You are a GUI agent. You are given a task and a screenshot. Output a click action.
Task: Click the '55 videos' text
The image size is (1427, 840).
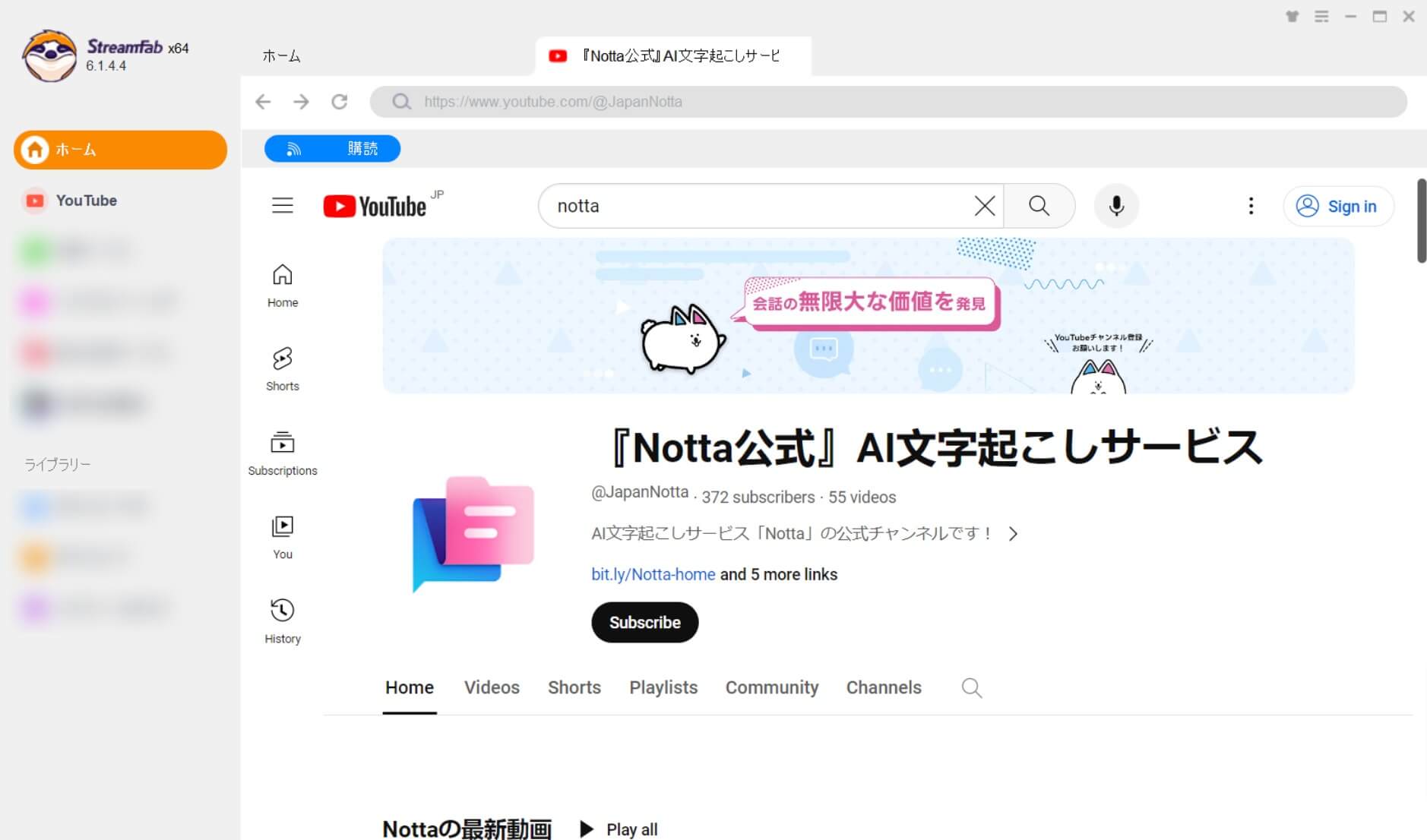tap(862, 497)
